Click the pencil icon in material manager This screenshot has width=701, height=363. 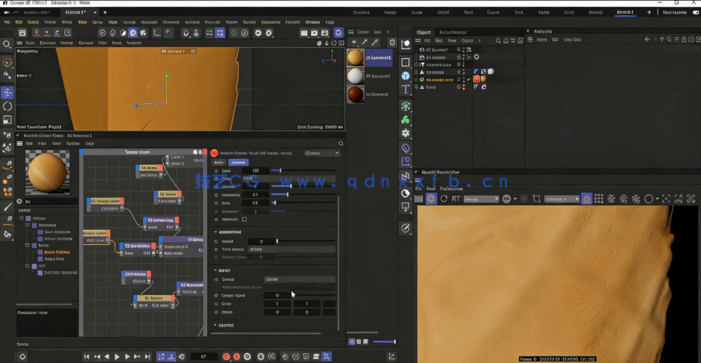click(364, 42)
